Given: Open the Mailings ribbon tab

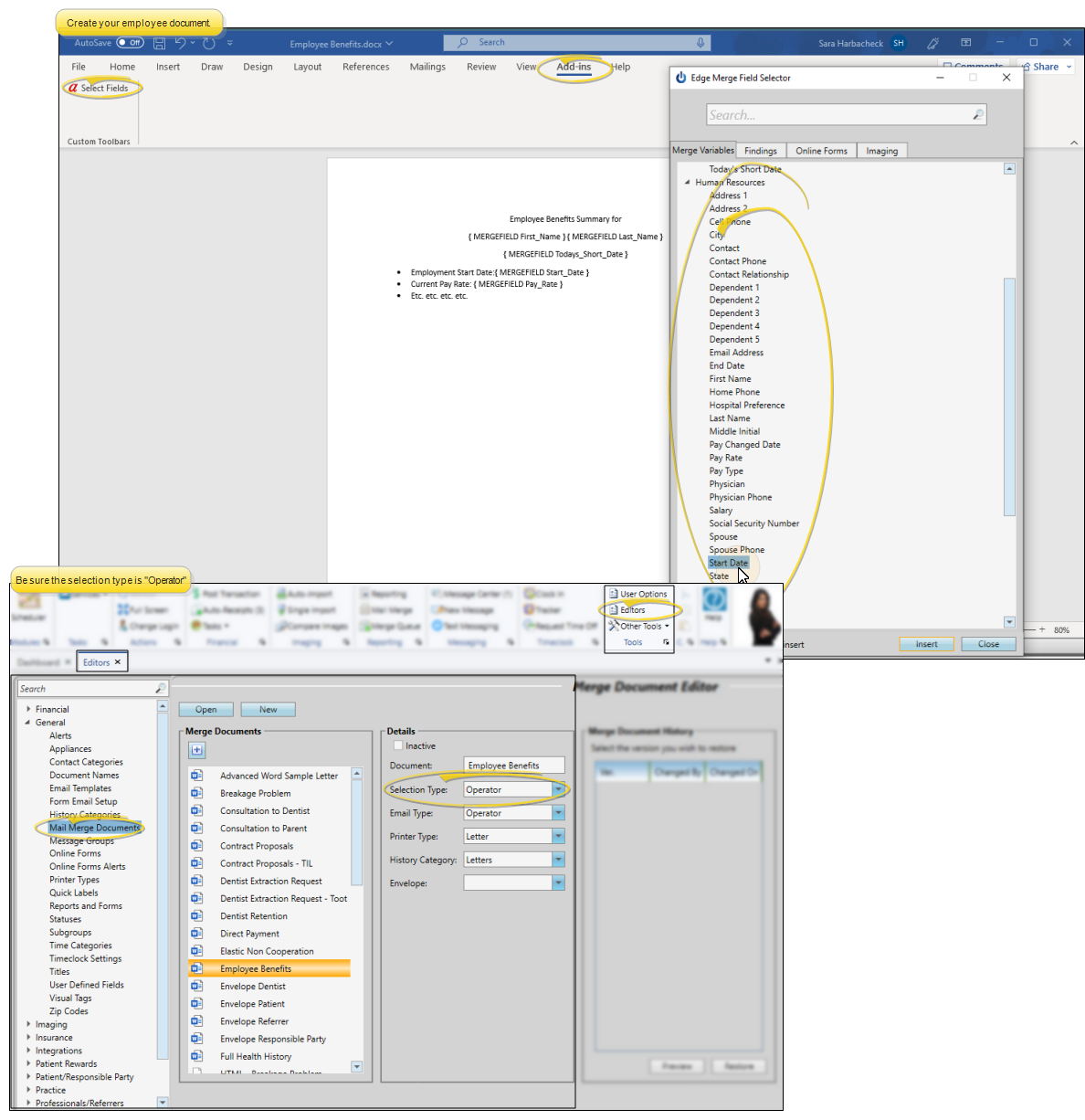Looking at the screenshot, I should (427, 67).
